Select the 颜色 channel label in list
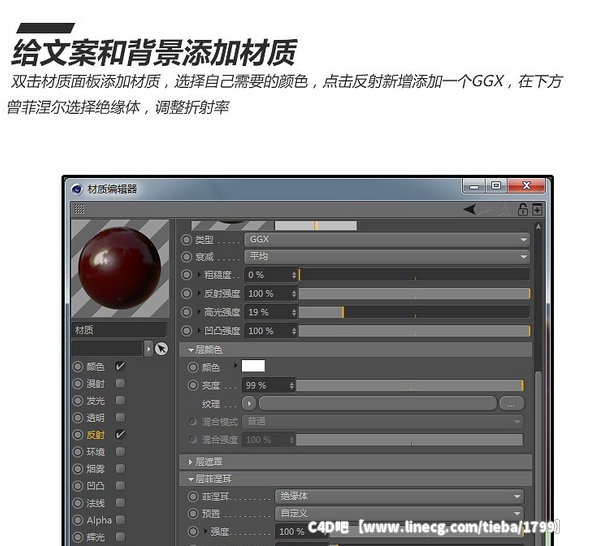 point(95,366)
